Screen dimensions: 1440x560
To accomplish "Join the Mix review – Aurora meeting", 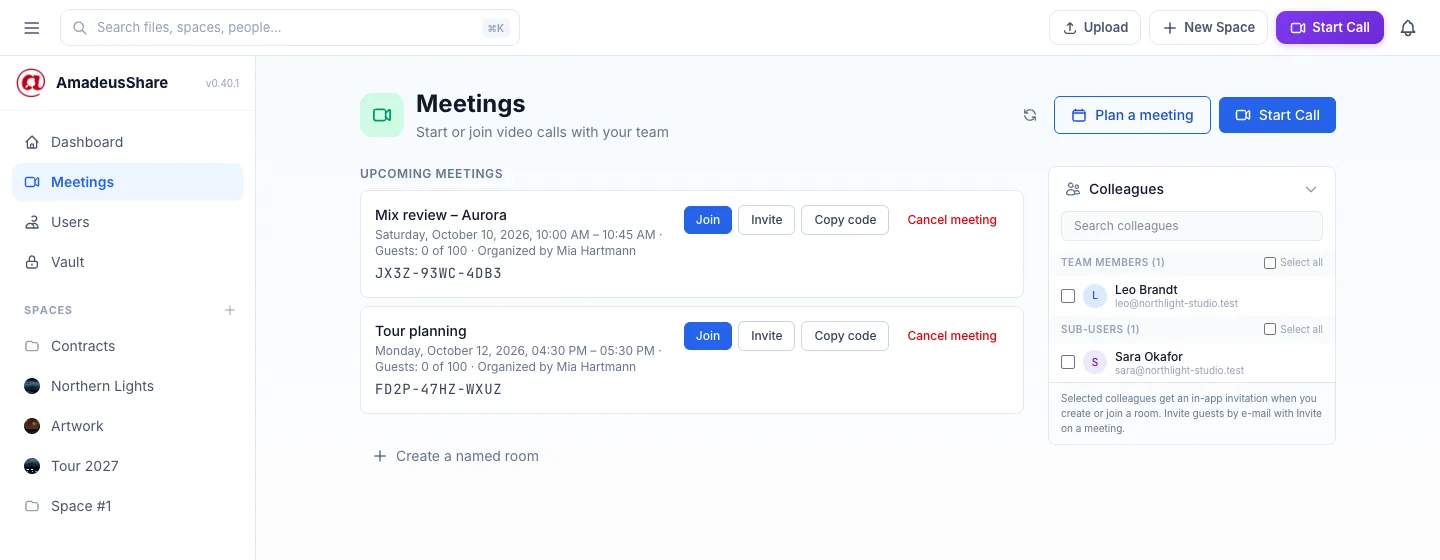I will (708, 220).
